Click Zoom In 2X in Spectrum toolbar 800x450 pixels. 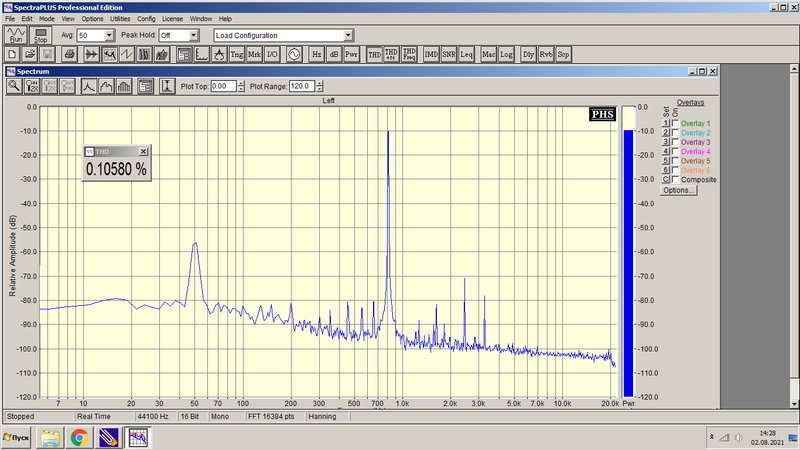click(32, 86)
